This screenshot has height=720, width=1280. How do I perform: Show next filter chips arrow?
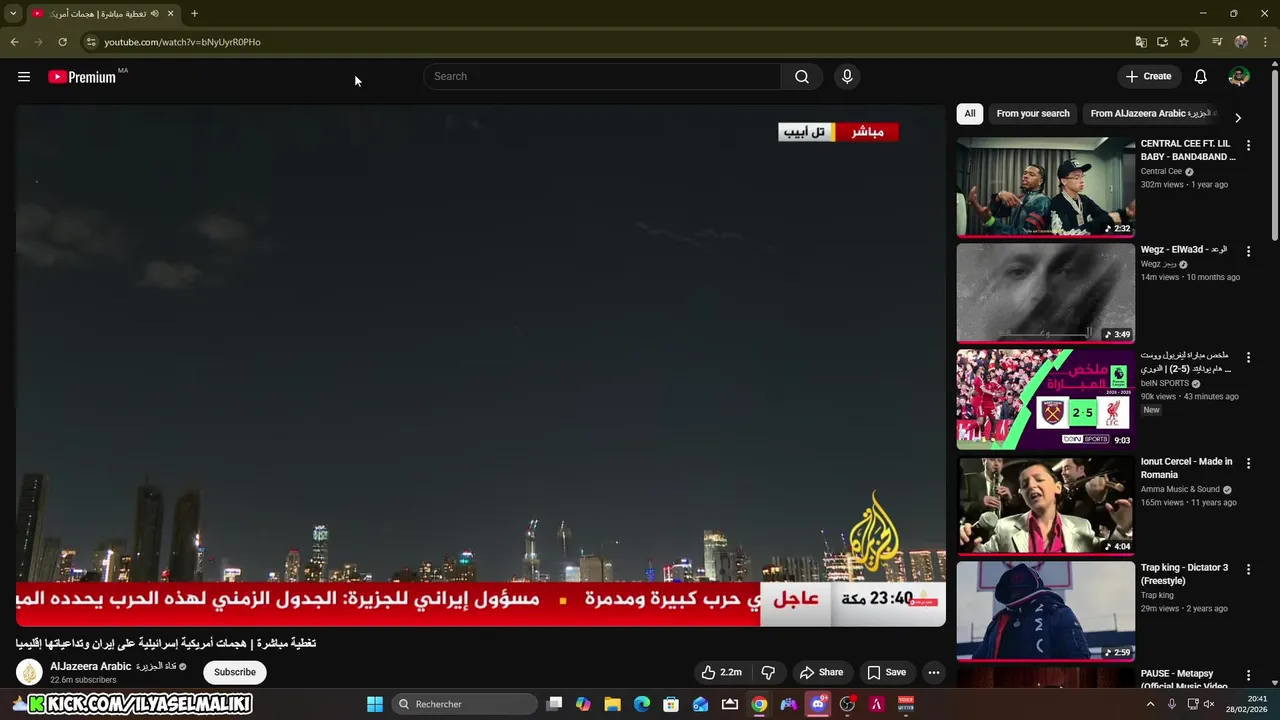[1238, 117]
